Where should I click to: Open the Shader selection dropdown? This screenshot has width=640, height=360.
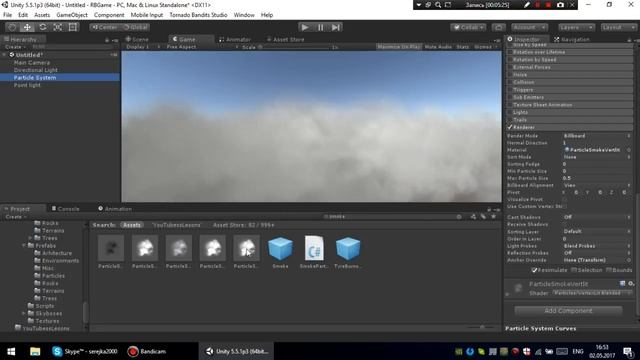click(x=592, y=293)
